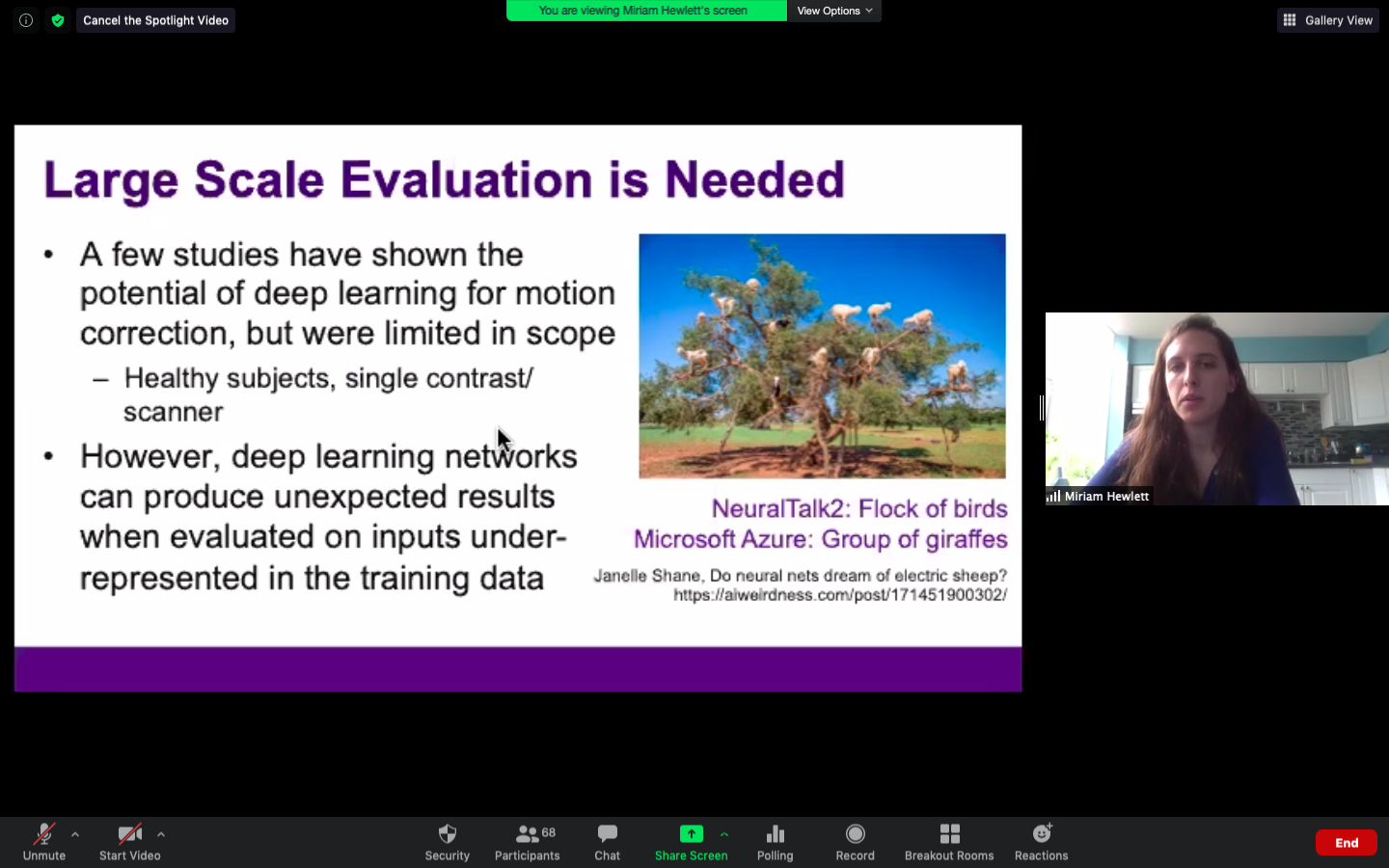Image resolution: width=1389 pixels, height=868 pixels.
Task: Expand the video options arrow beside Start Video
Action: click(161, 834)
